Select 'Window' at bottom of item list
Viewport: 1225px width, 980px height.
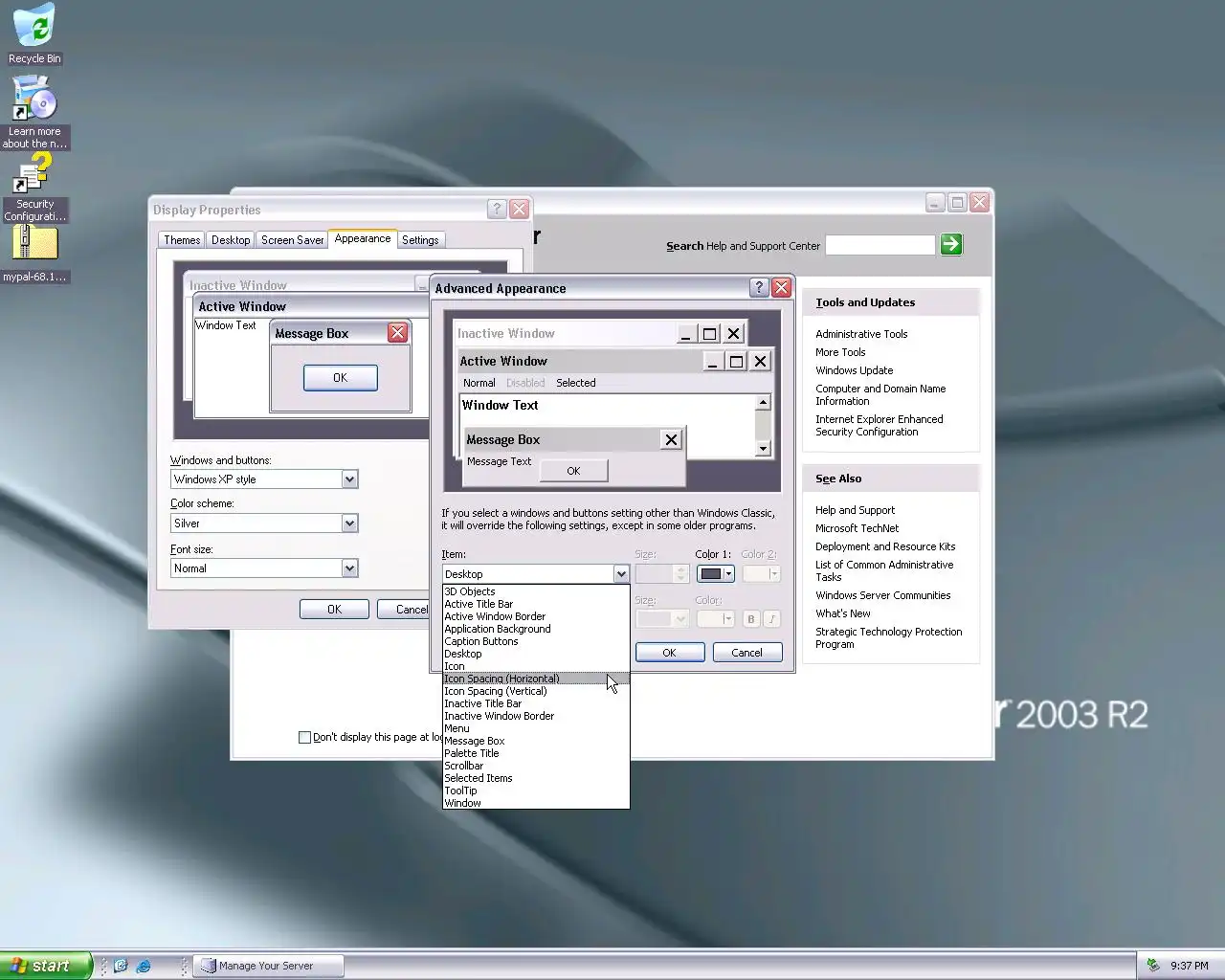click(x=536, y=803)
